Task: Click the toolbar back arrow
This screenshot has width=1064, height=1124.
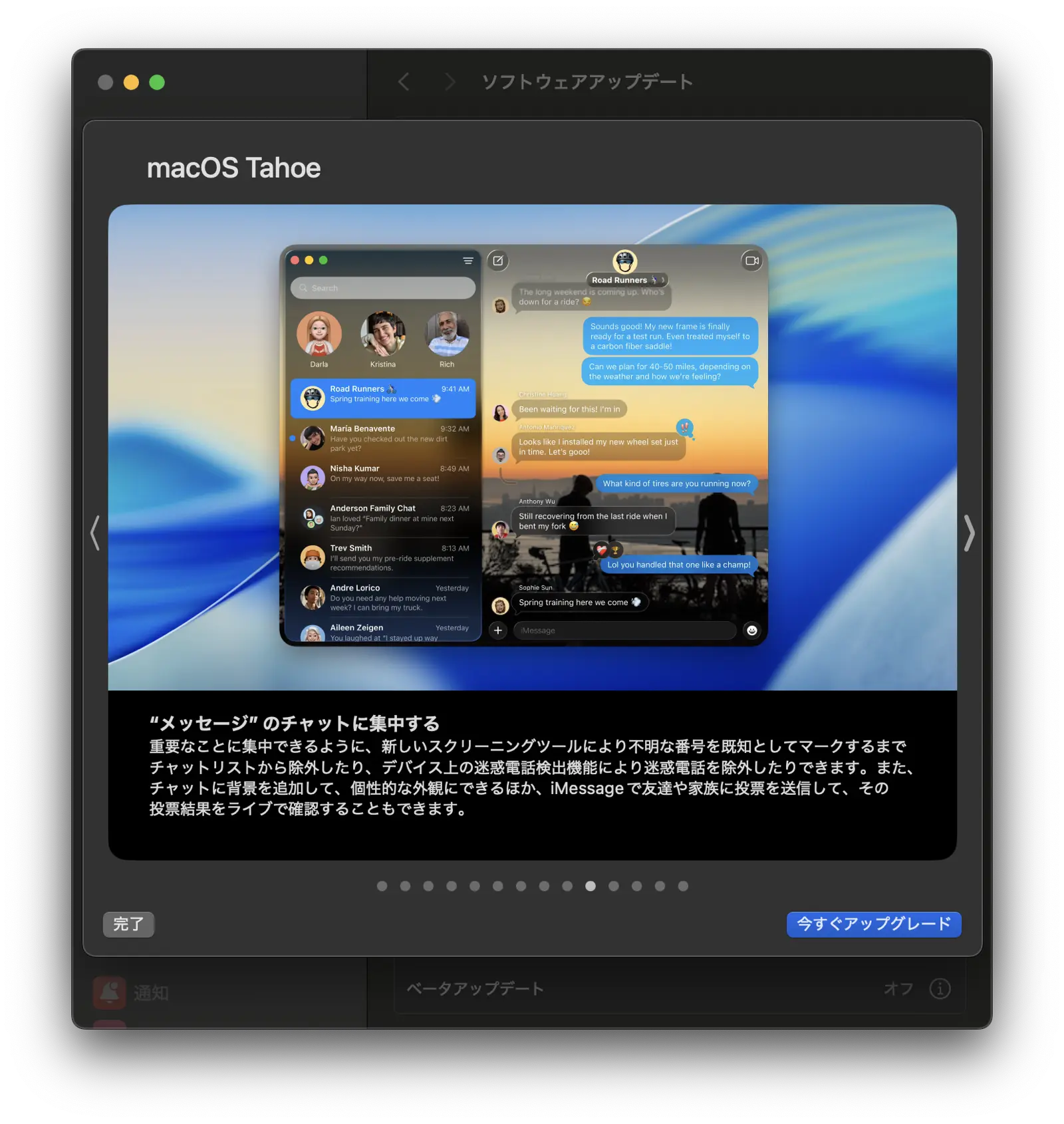Action: [404, 82]
